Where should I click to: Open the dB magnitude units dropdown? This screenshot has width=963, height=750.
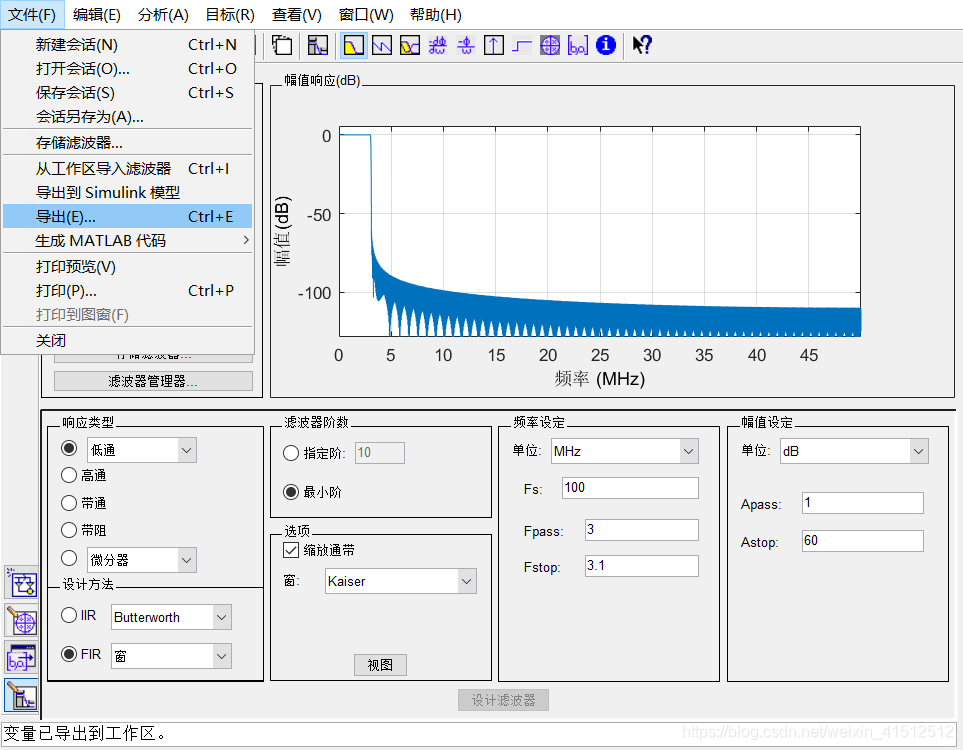854,451
